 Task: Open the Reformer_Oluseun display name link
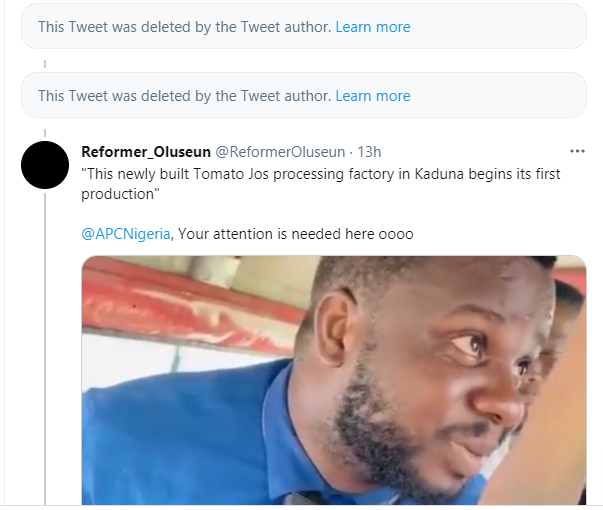(x=145, y=152)
